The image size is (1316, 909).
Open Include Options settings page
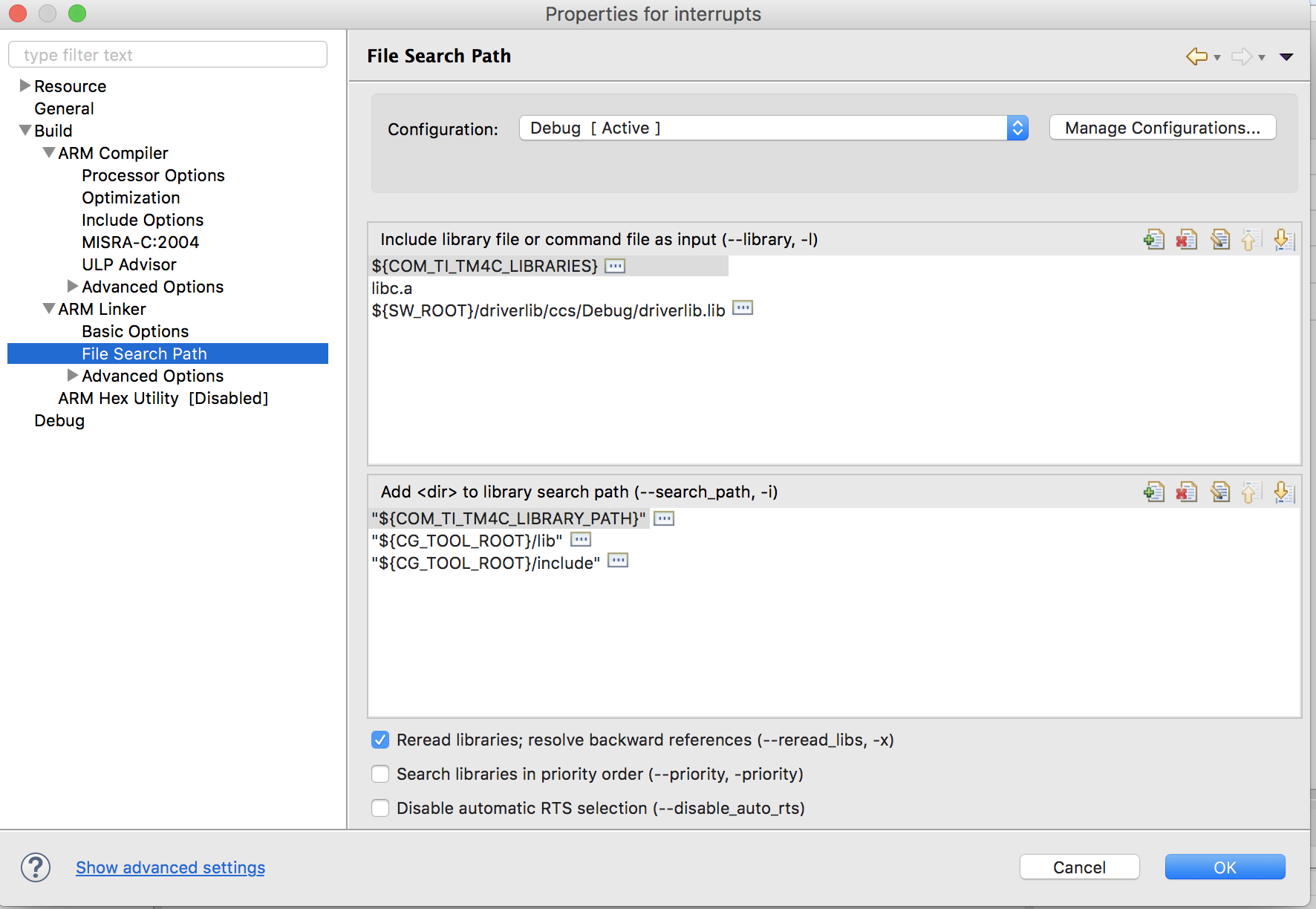(x=143, y=220)
